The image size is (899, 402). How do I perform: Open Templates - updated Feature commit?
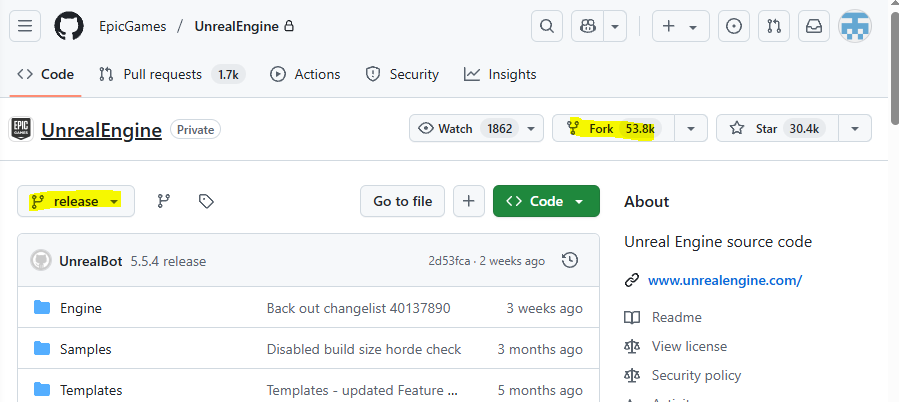point(362,391)
